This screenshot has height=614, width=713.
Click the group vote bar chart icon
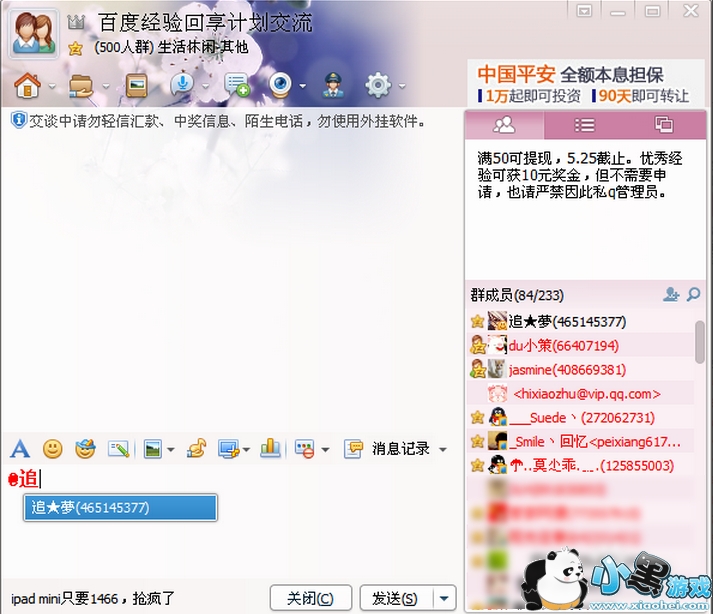[270, 449]
